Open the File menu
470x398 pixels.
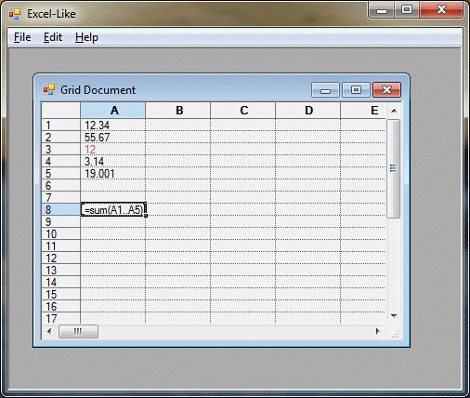[x=22, y=37]
